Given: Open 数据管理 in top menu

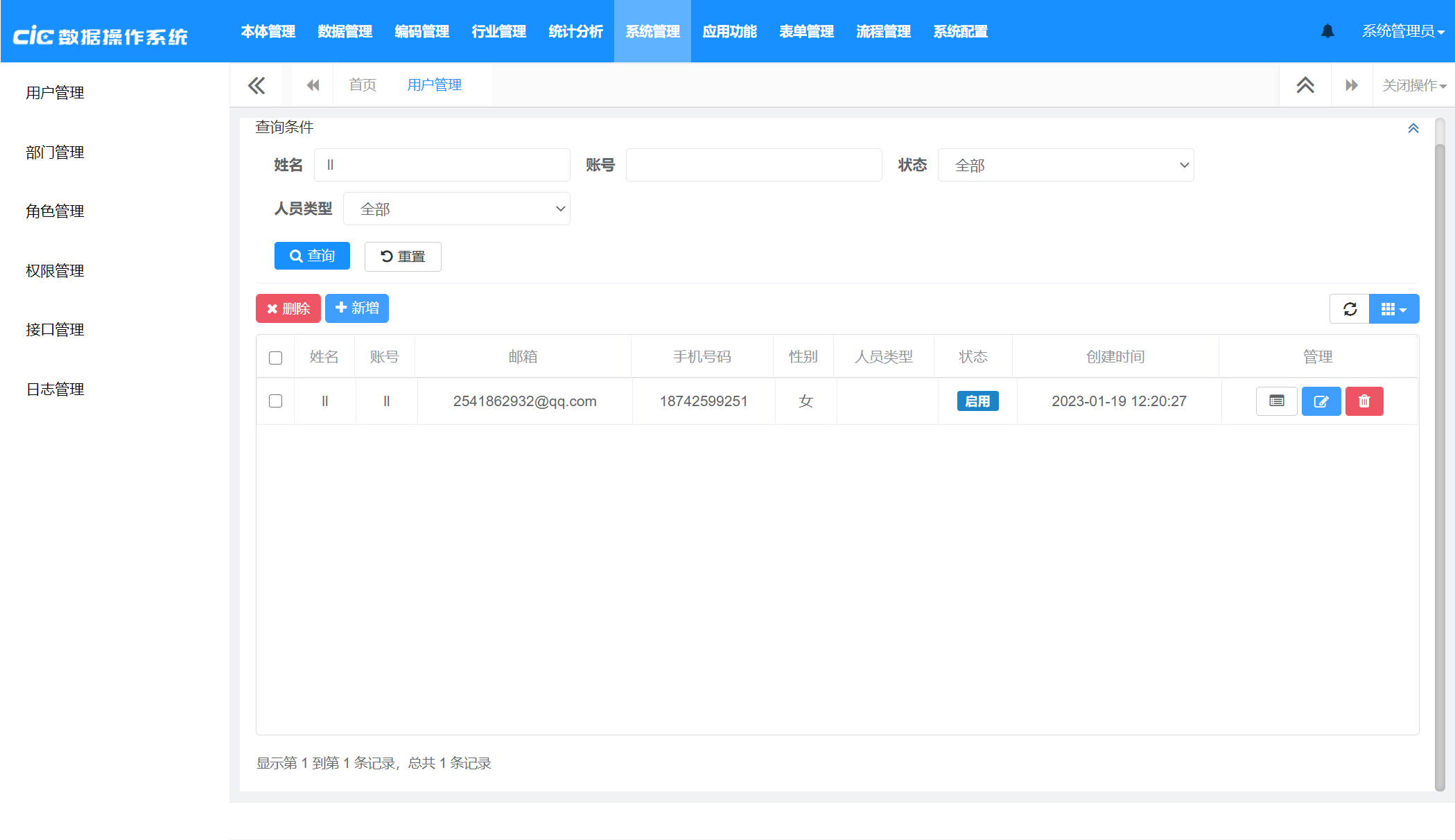Looking at the screenshot, I should click(x=345, y=32).
